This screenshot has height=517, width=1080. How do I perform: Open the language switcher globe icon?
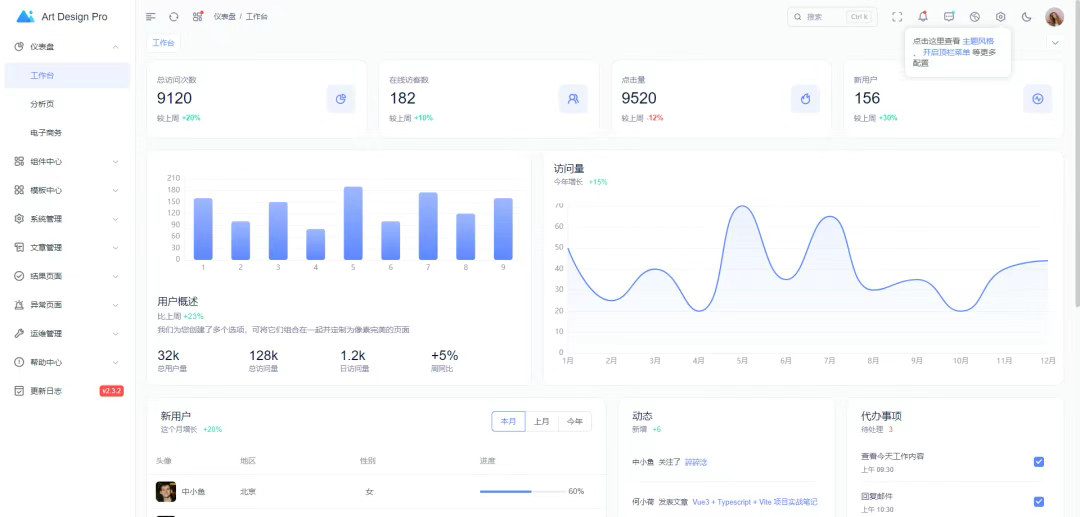coord(975,17)
